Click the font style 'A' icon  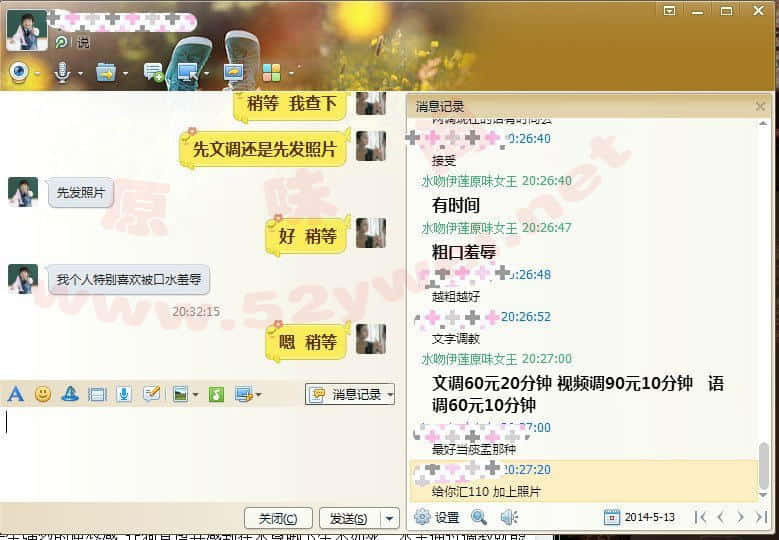click(x=15, y=394)
